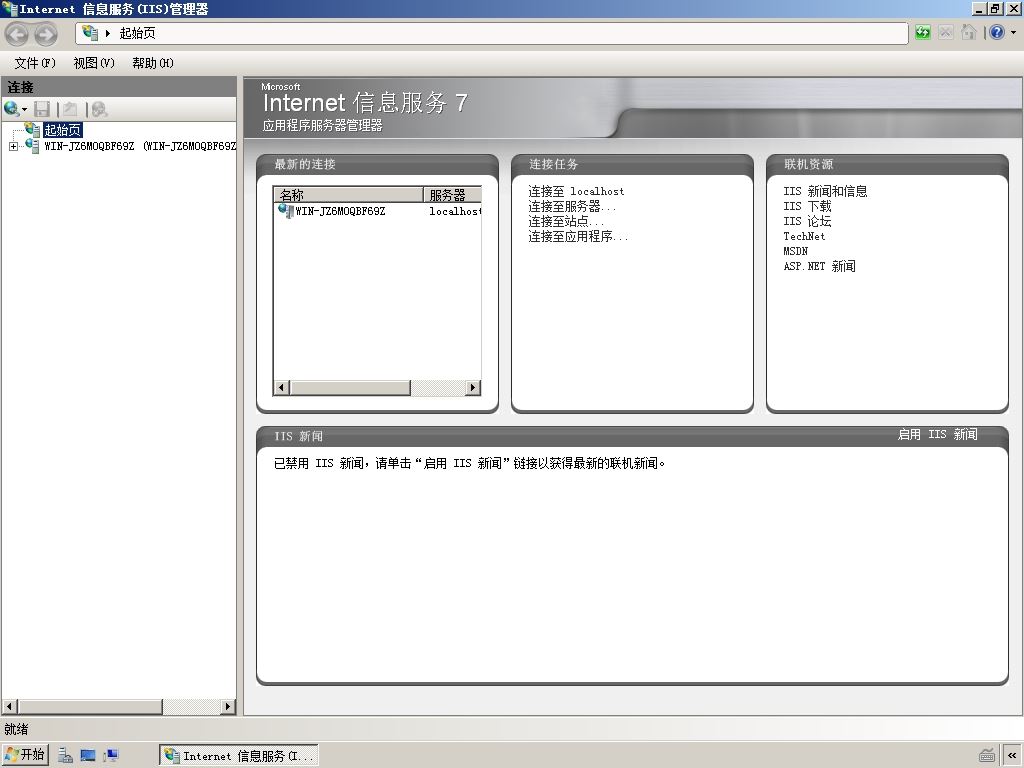The height and width of the screenshot is (768, 1024).
Task: Click the localhost cell in recent connections
Action: pyautogui.click(x=455, y=211)
